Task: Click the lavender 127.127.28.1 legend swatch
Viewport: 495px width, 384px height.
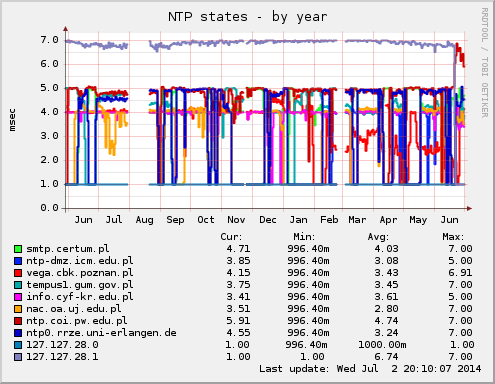Action: click(18, 357)
